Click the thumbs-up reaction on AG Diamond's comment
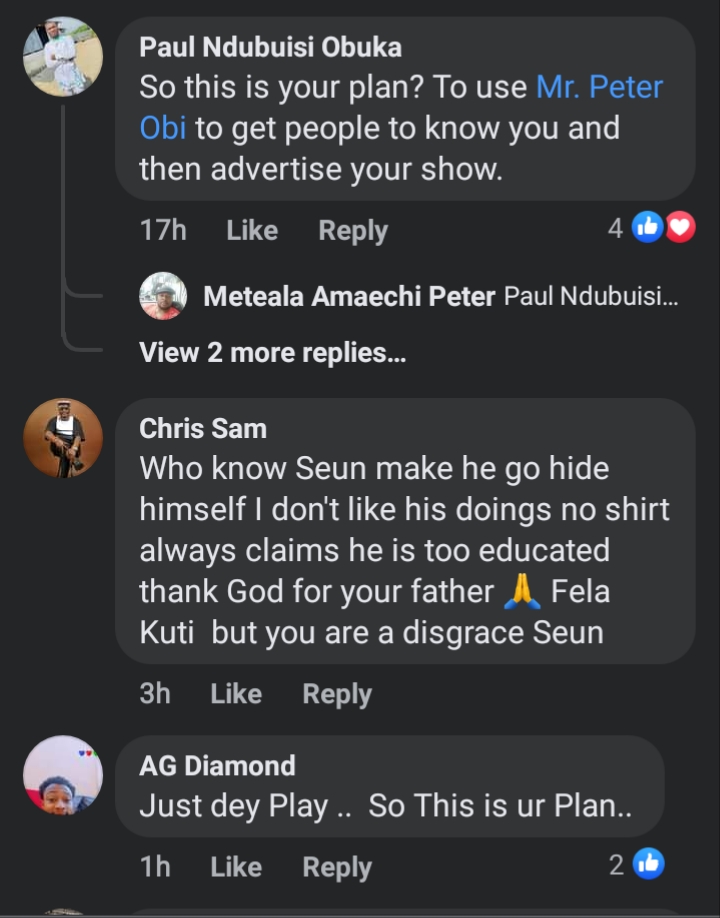The height and width of the screenshot is (918, 720). coord(648,865)
